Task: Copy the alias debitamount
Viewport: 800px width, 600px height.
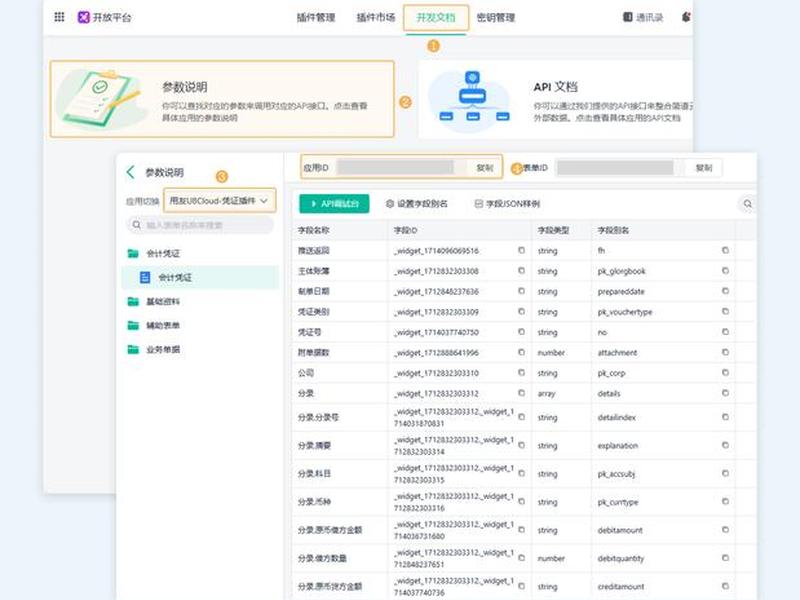Action: pyautogui.click(x=725, y=530)
